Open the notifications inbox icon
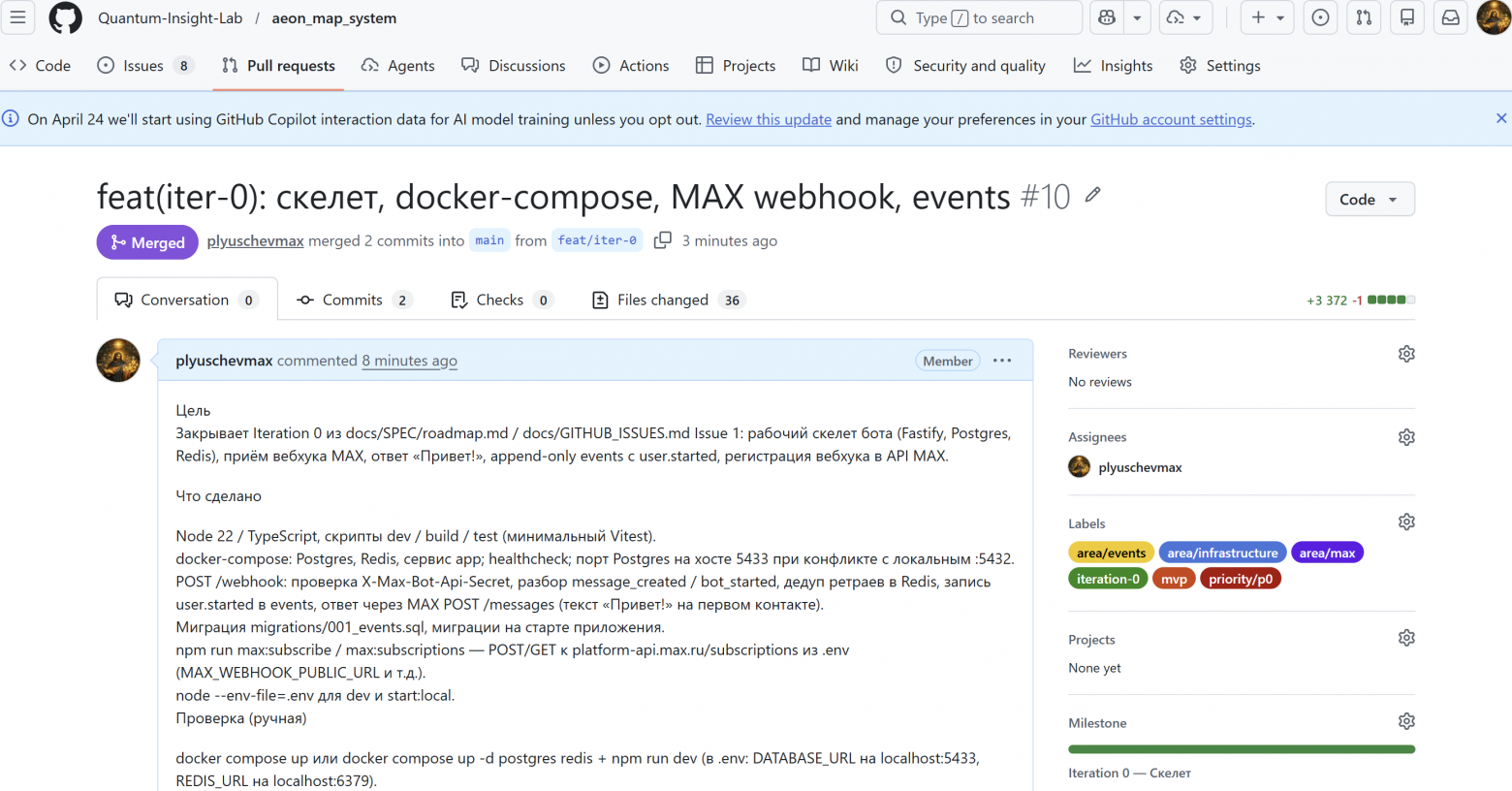The height and width of the screenshot is (791, 1512). point(1451,17)
